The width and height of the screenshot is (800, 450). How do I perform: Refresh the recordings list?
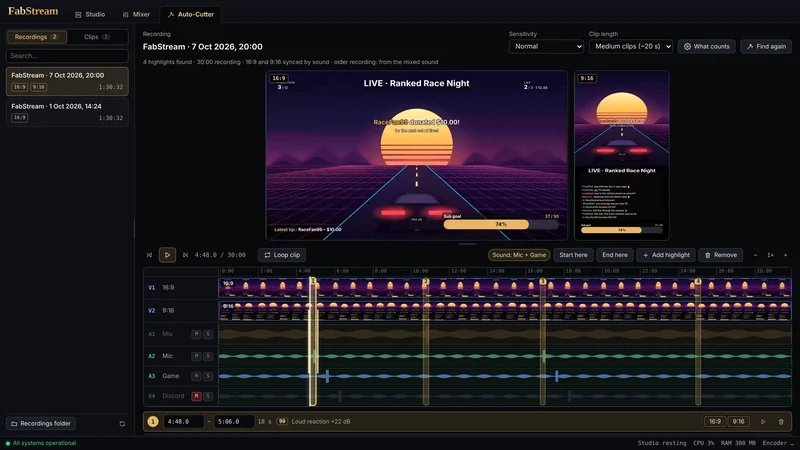pos(122,423)
